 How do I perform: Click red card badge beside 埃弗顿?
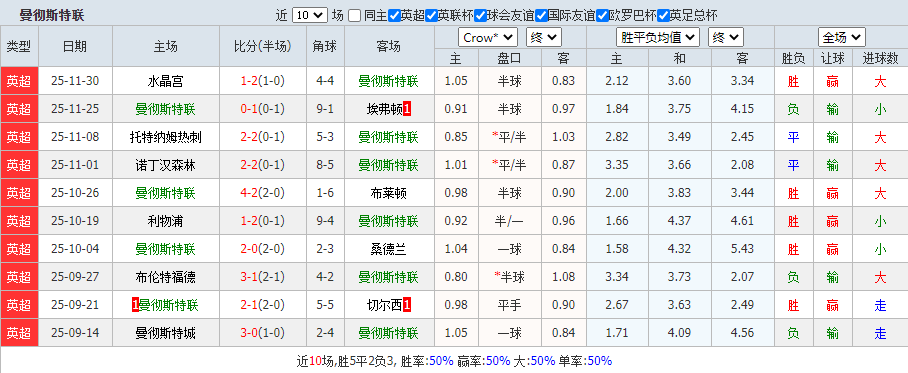pos(407,109)
